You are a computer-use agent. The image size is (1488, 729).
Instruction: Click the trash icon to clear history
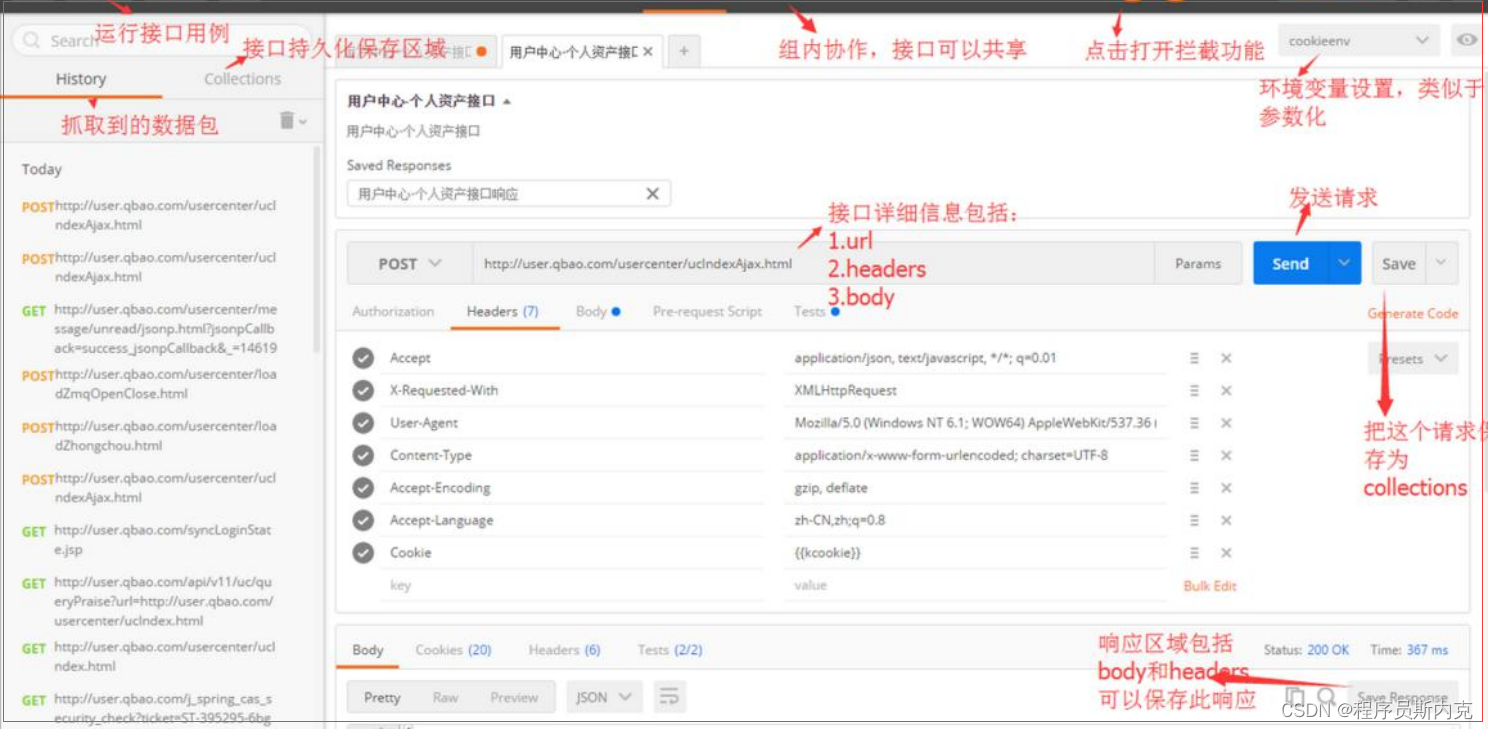[287, 120]
